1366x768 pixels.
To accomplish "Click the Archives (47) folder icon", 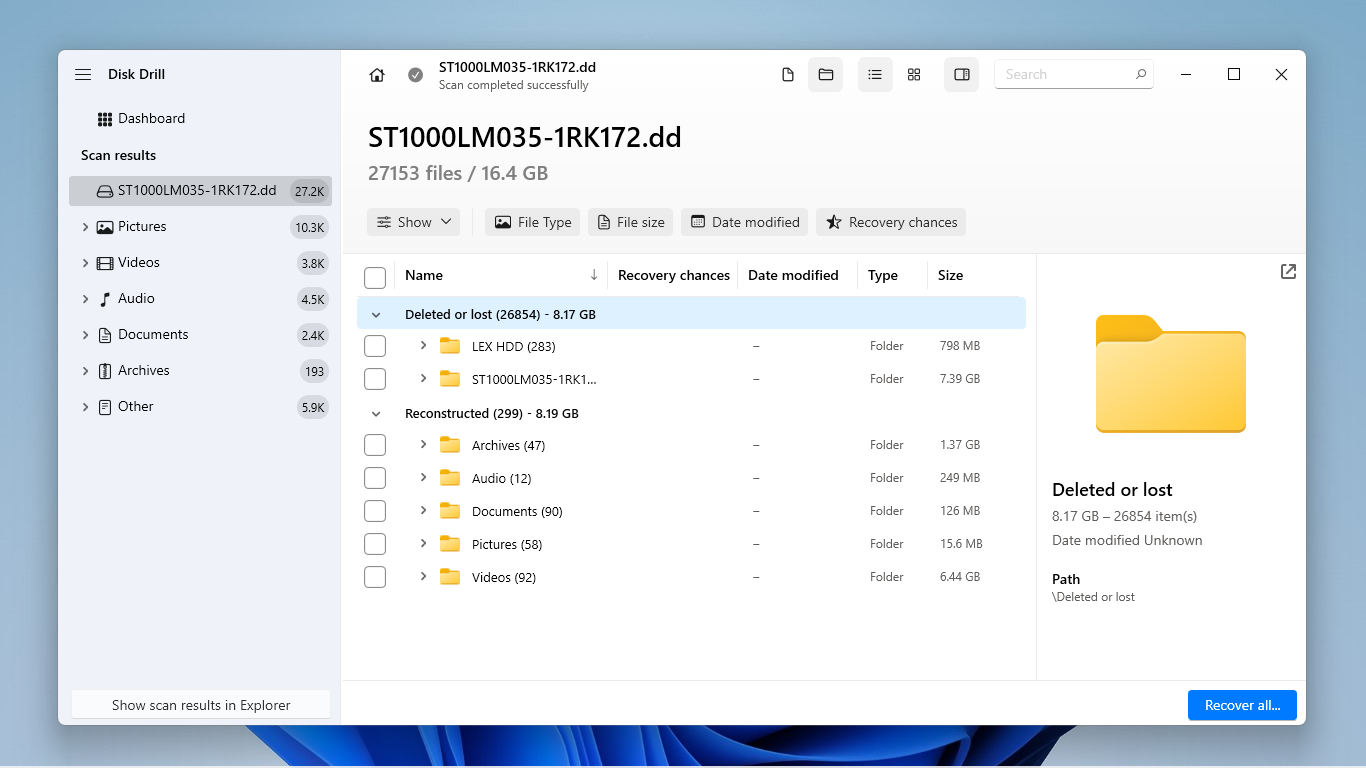I will coord(450,445).
